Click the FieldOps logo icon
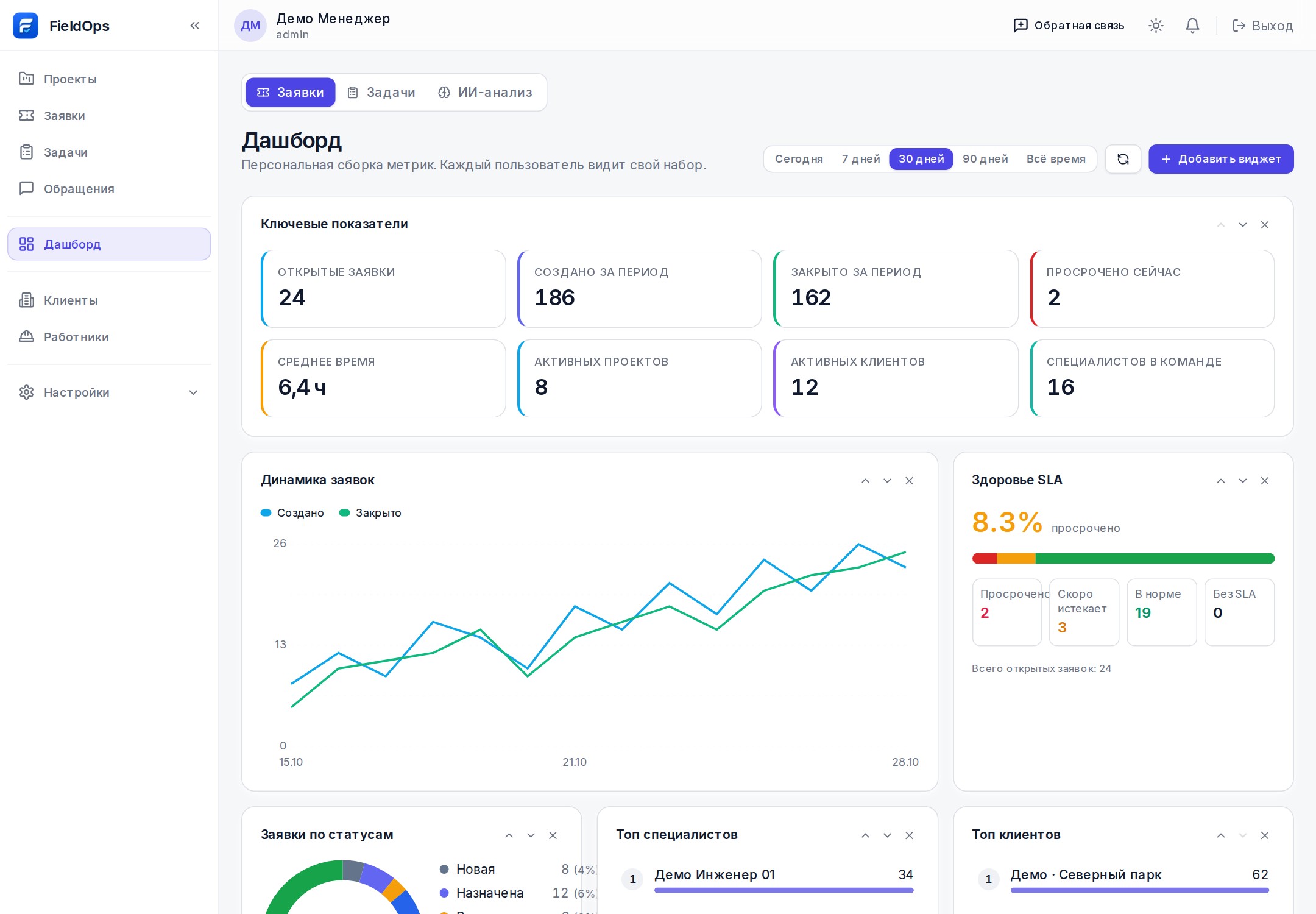 tap(26, 26)
